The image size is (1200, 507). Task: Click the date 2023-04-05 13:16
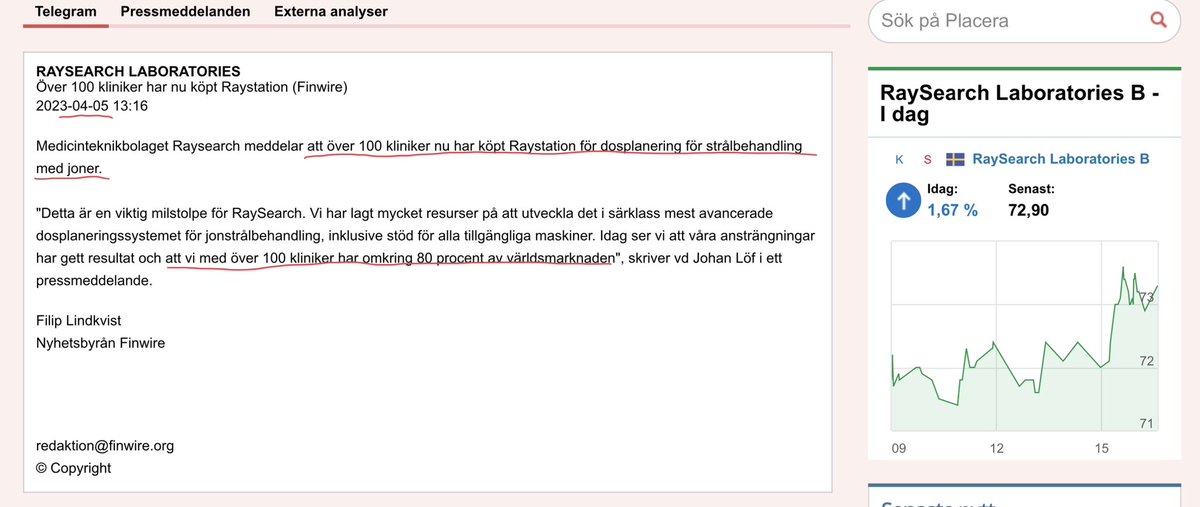92,105
